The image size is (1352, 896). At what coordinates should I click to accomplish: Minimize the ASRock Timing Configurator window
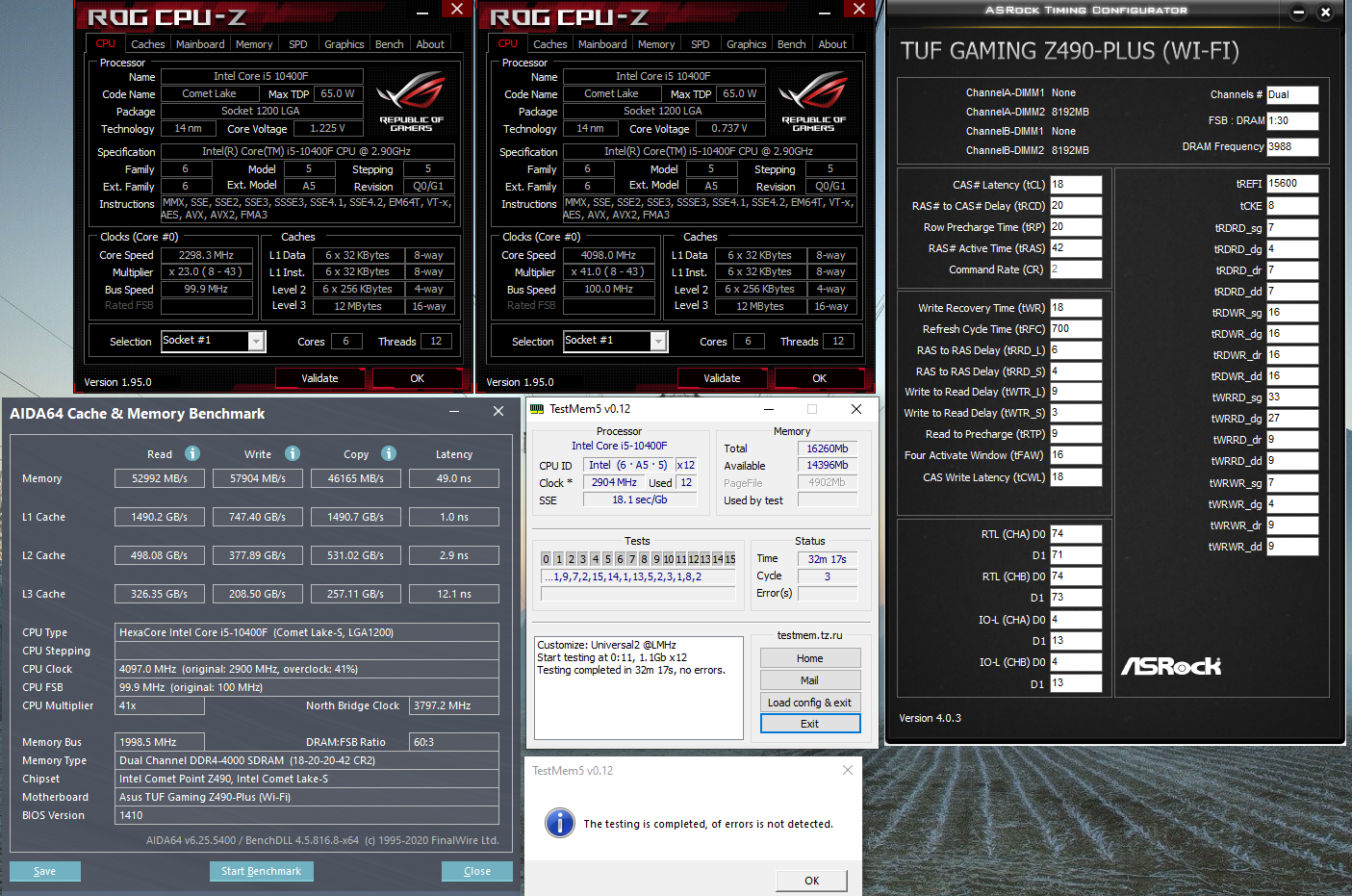click(1298, 13)
